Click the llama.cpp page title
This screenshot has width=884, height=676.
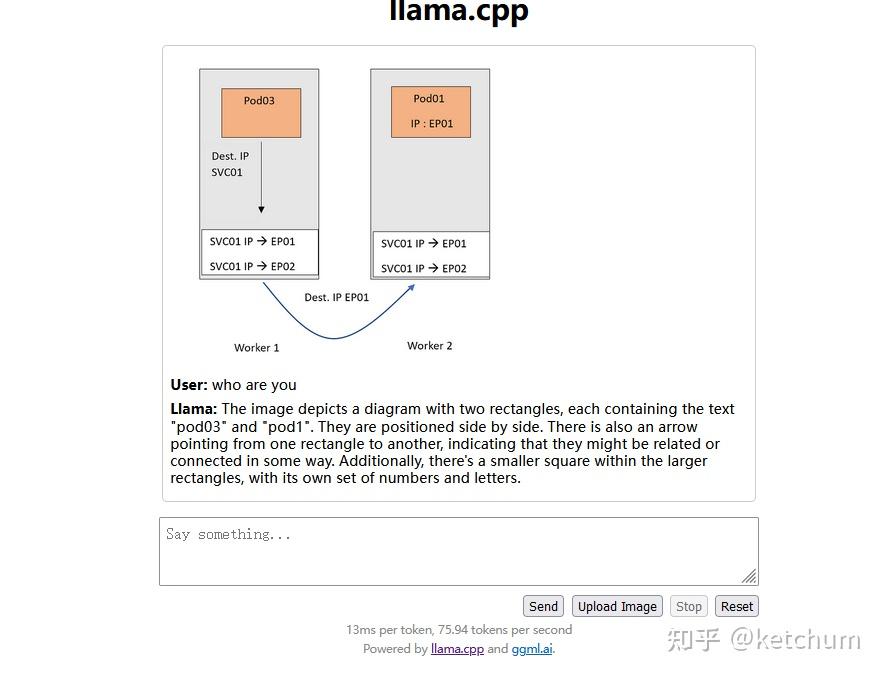coord(457,13)
